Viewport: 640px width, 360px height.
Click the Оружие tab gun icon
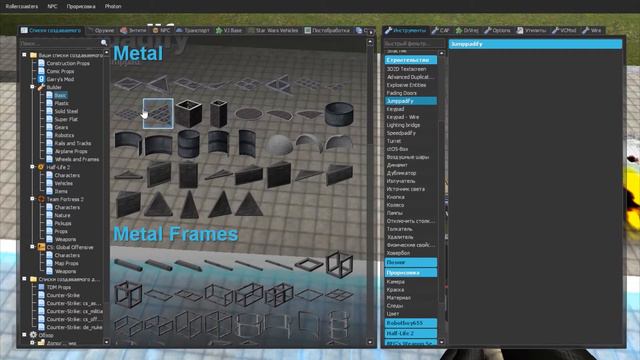click(x=91, y=30)
